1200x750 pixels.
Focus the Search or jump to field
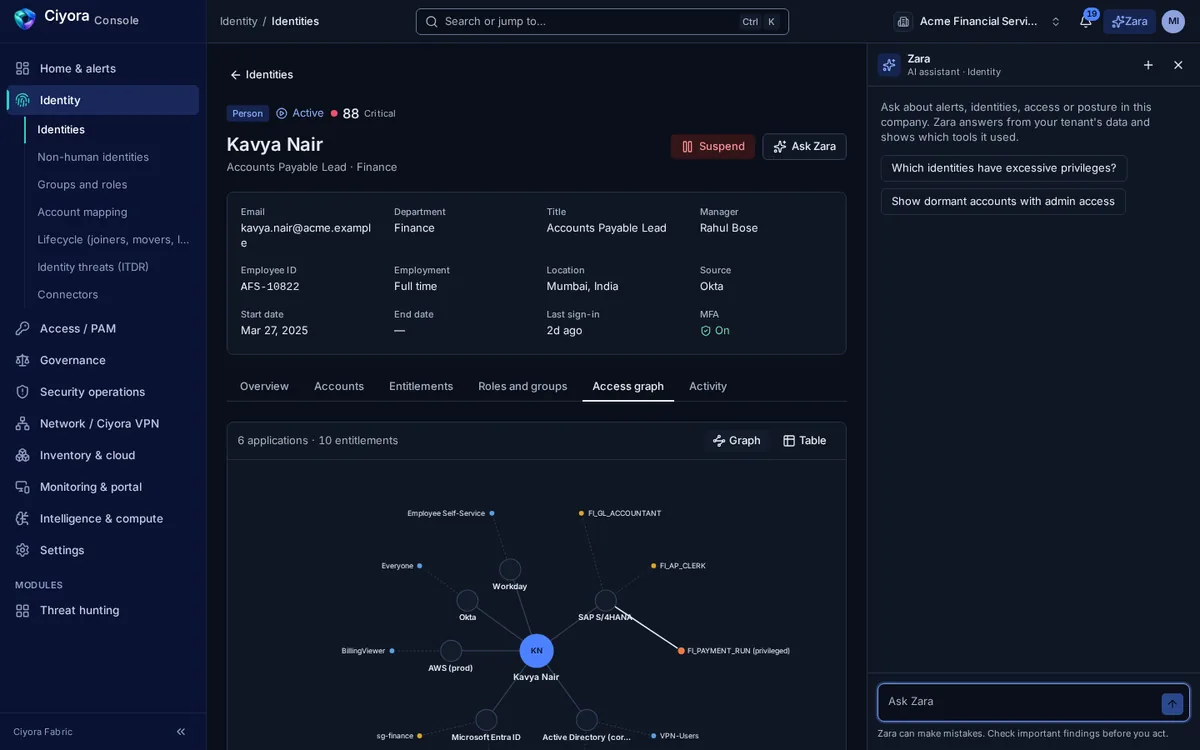click(x=602, y=21)
